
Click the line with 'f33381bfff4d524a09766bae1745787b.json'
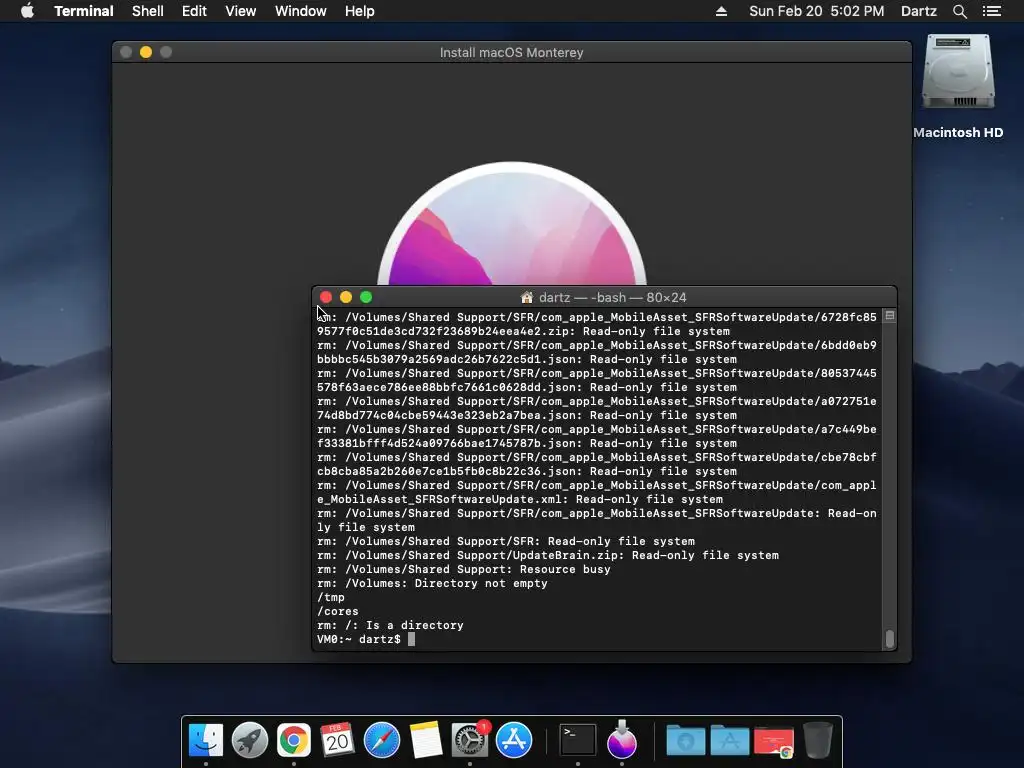click(527, 443)
